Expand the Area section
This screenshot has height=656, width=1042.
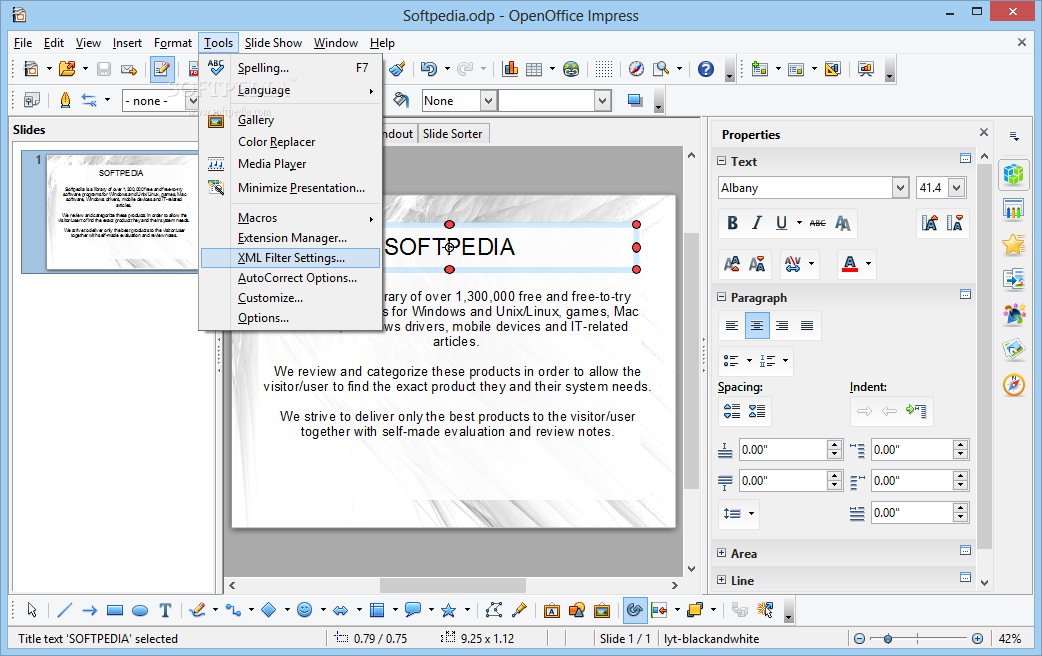722,553
